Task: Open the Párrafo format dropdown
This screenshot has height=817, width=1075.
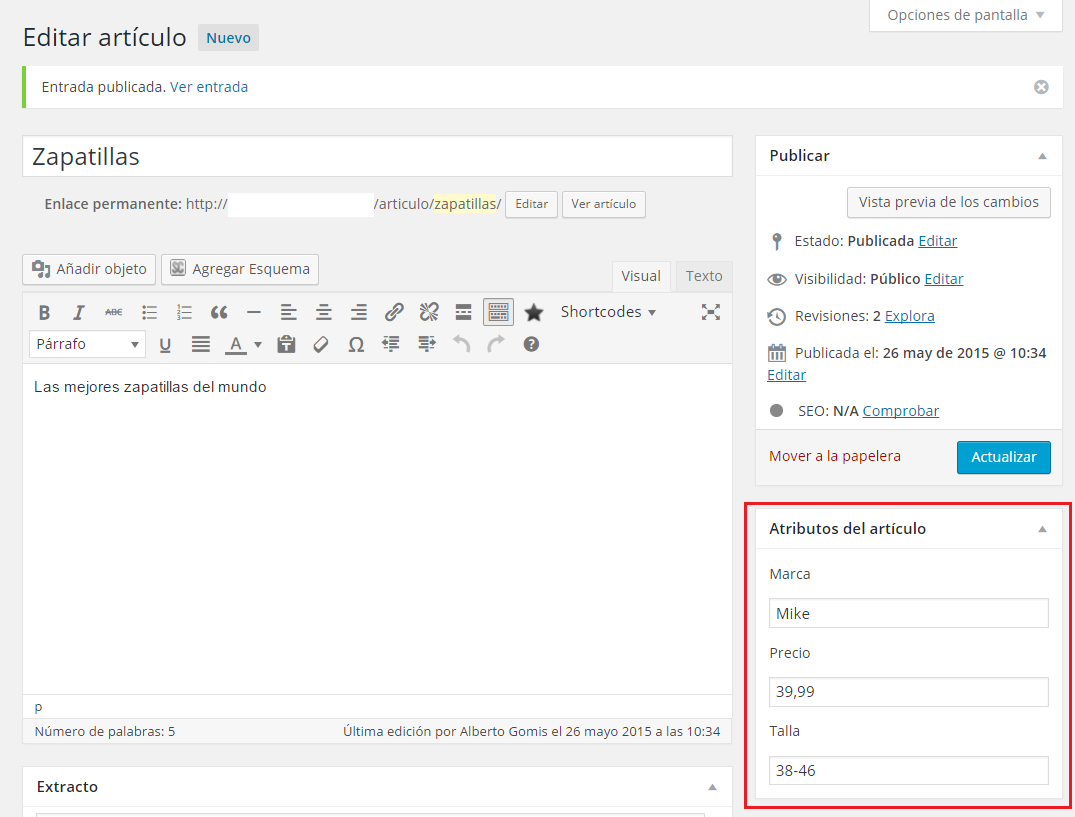Action: click(87, 344)
